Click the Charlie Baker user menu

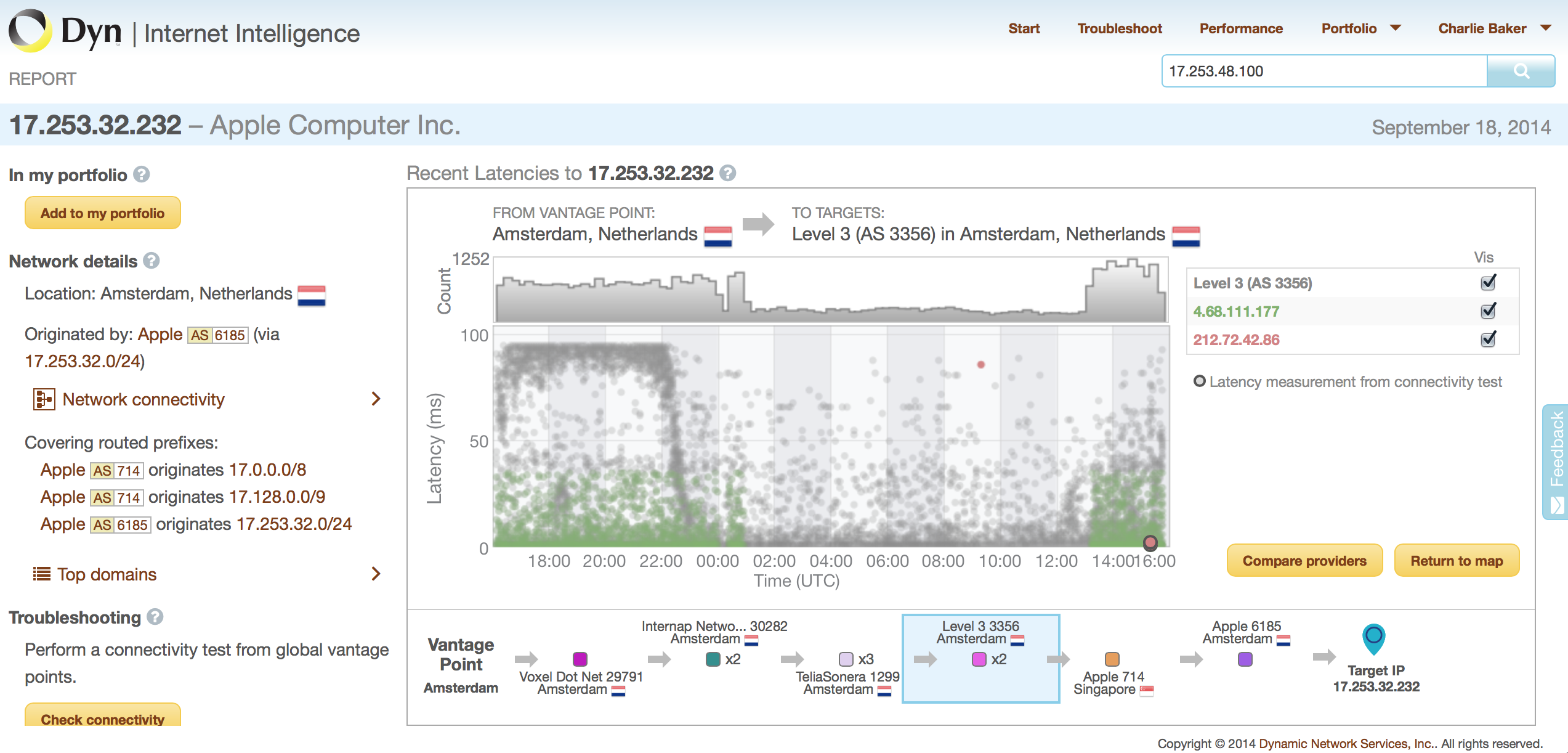[1482, 28]
